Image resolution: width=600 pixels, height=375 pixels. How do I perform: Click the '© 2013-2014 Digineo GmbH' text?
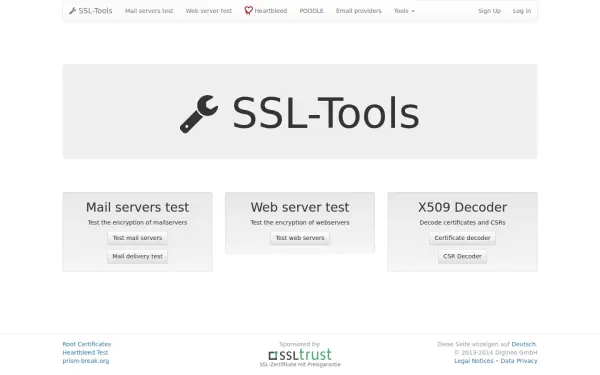click(x=496, y=352)
